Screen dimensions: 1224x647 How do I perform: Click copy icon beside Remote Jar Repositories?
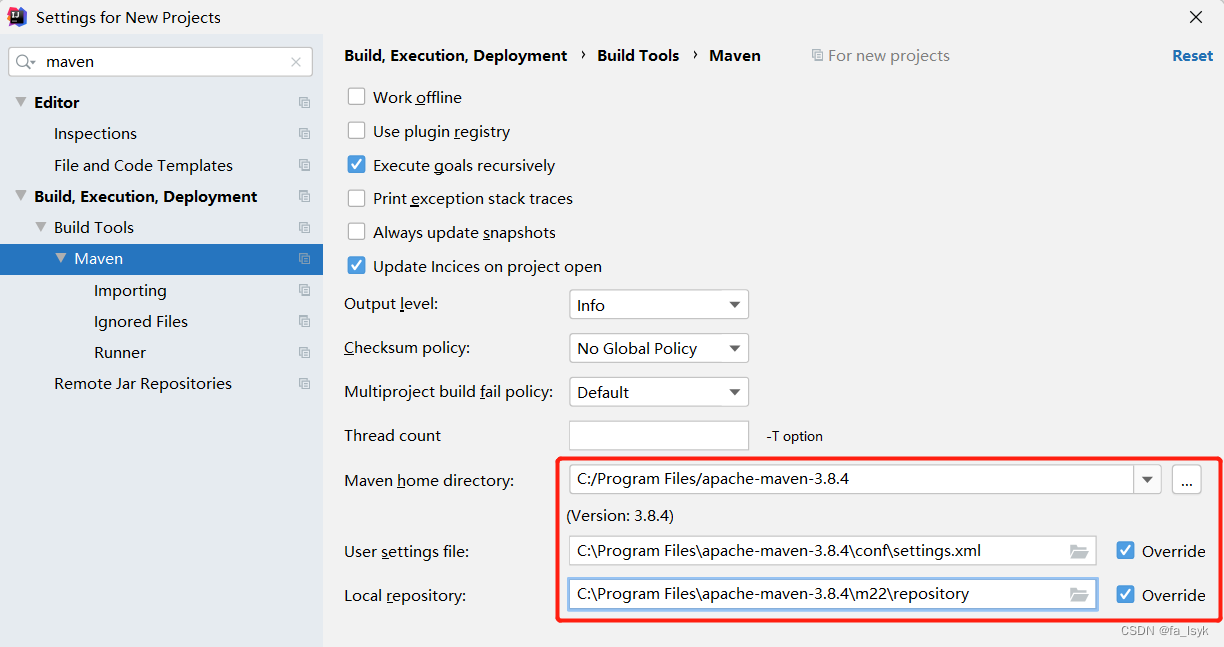[304, 384]
